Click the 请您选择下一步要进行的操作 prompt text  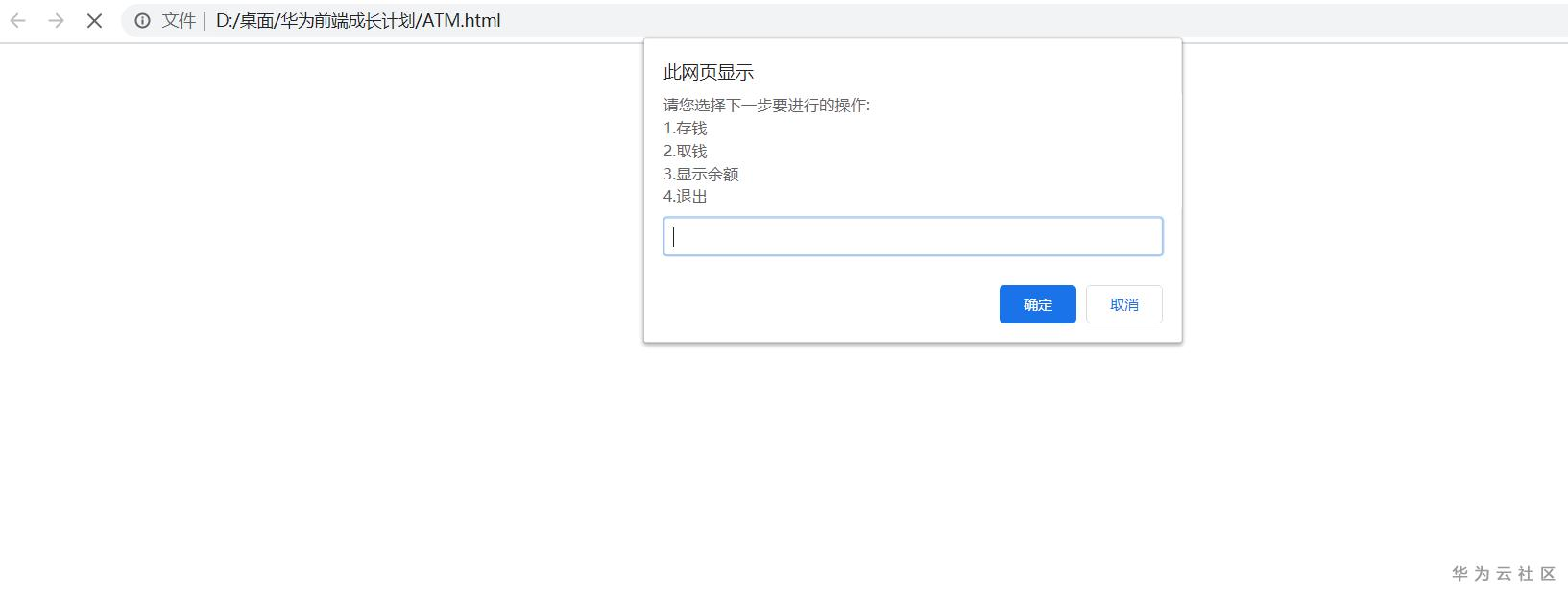[766, 105]
